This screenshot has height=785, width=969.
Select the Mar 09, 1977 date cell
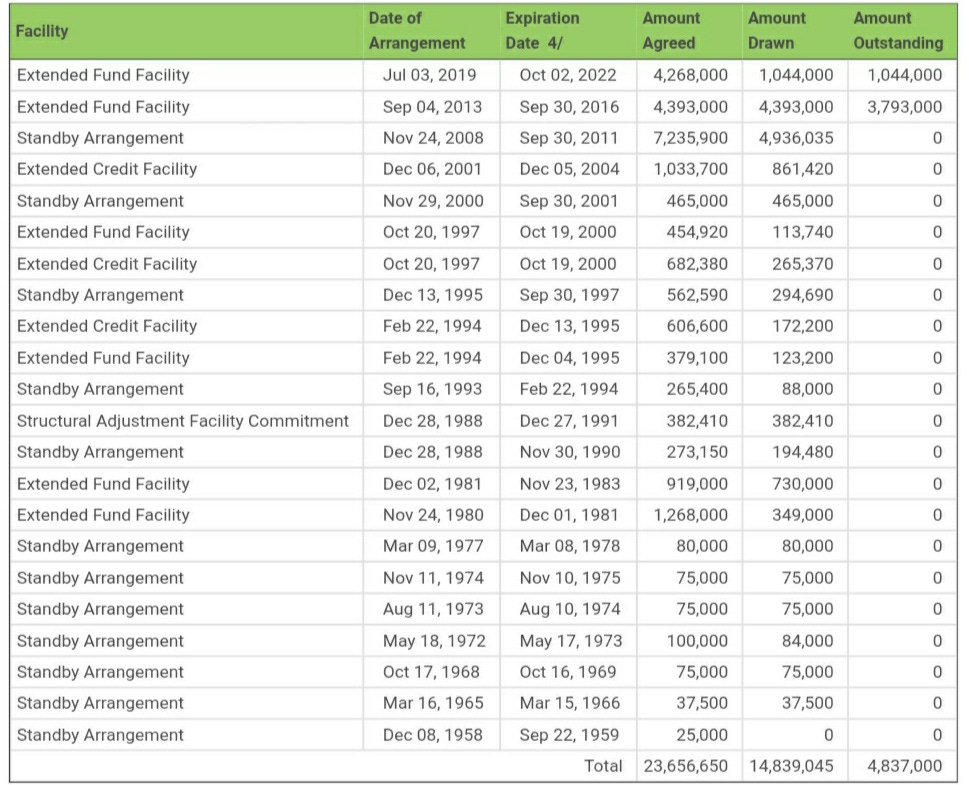point(433,546)
